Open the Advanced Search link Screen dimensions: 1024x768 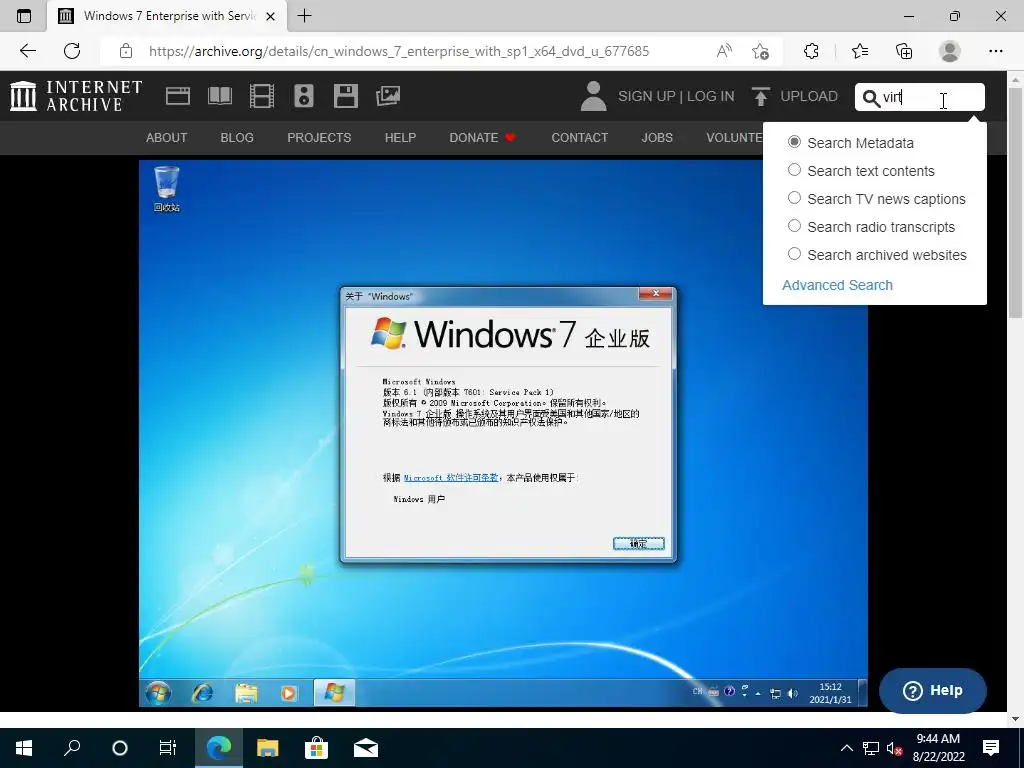pyautogui.click(x=837, y=285)
